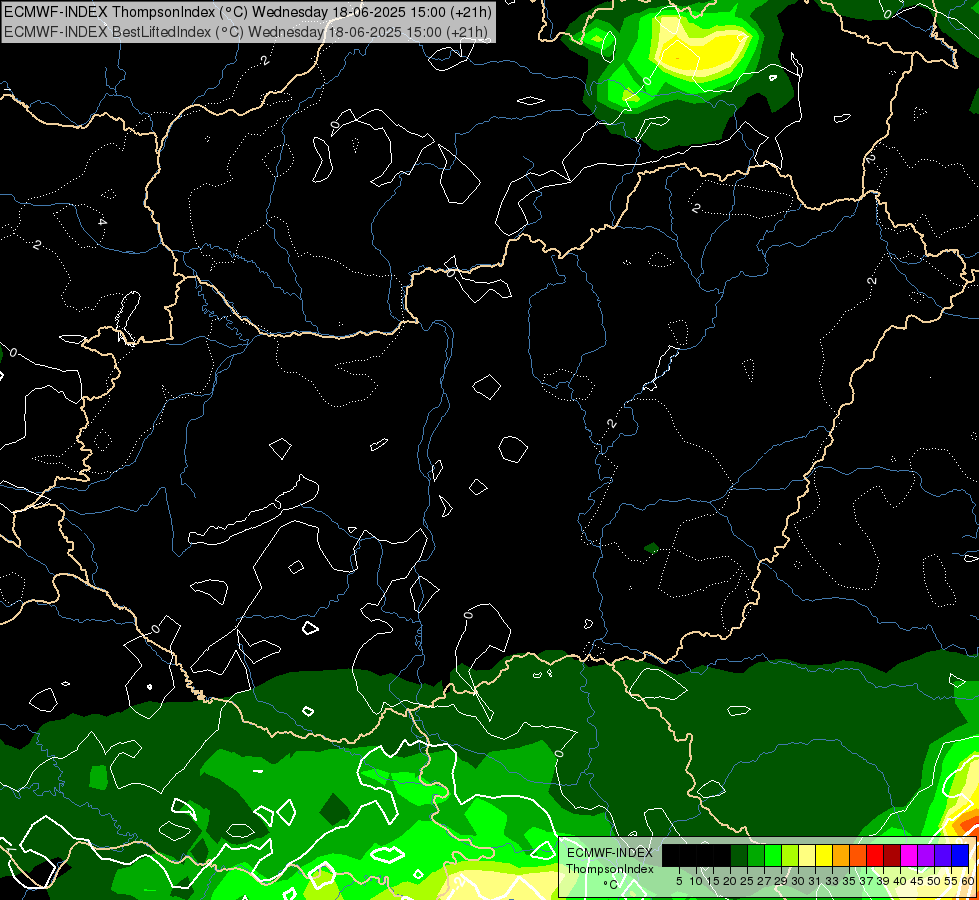The image size is (979, 900).
Task: Click the legend tick value "45"
Action: (917, 881)
